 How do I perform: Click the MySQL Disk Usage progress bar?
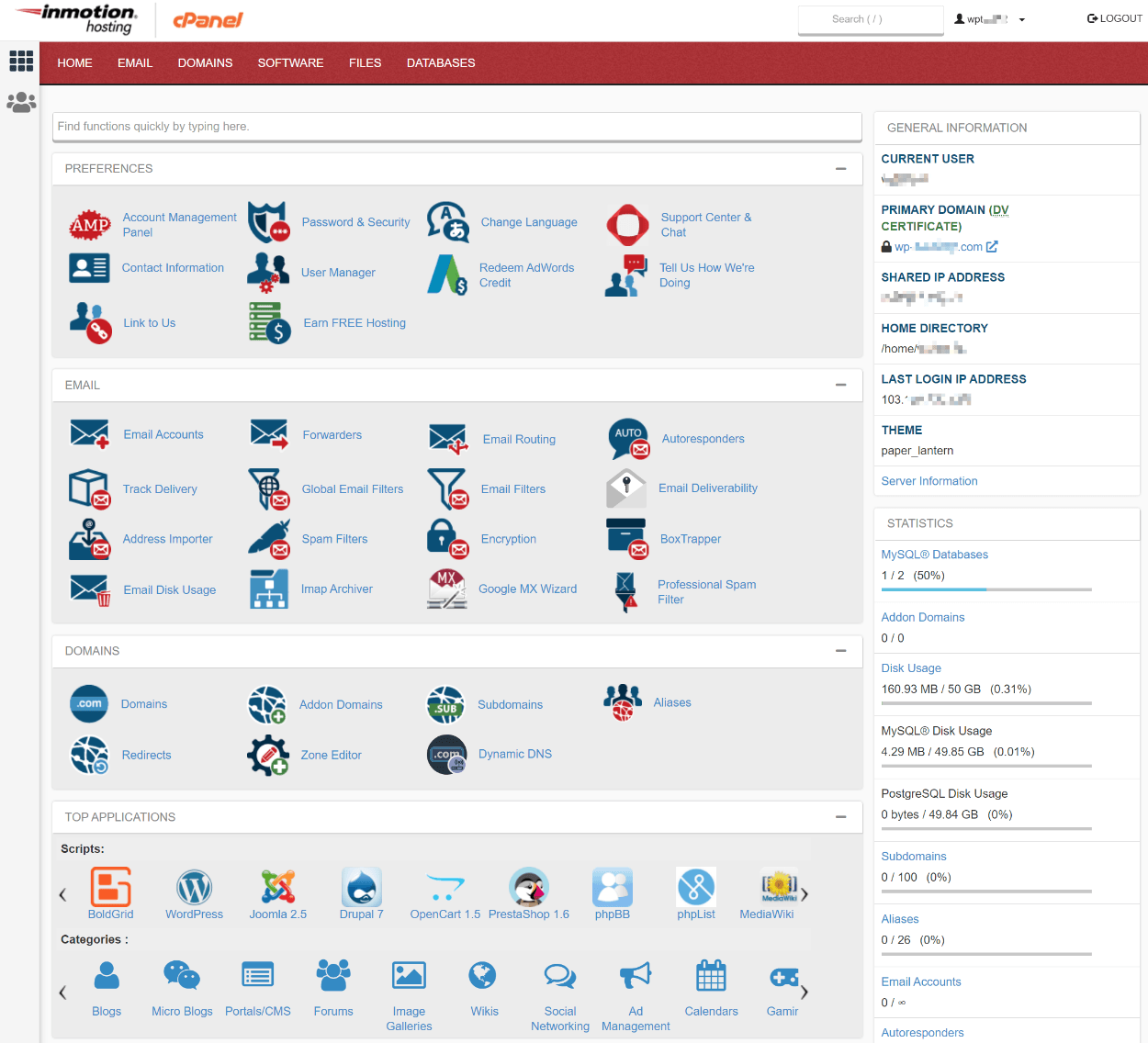(986, 766)
